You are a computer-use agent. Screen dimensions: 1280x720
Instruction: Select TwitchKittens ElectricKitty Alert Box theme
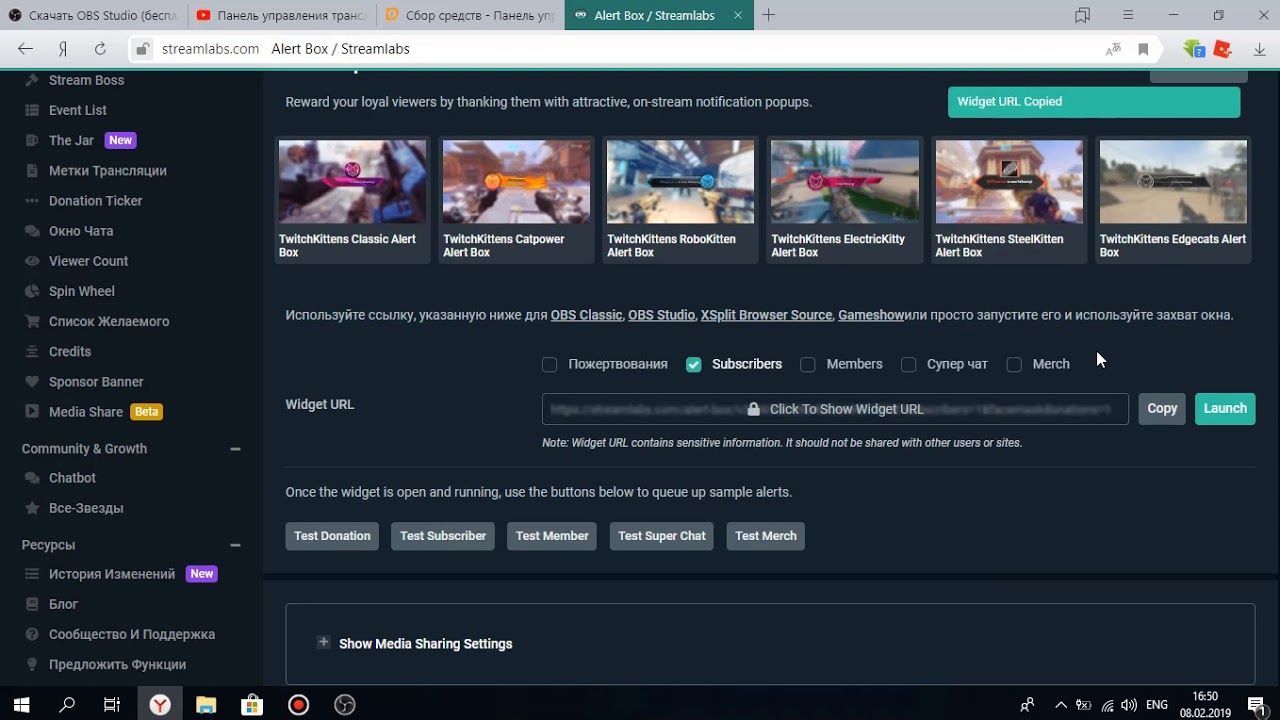click(844, 200)
